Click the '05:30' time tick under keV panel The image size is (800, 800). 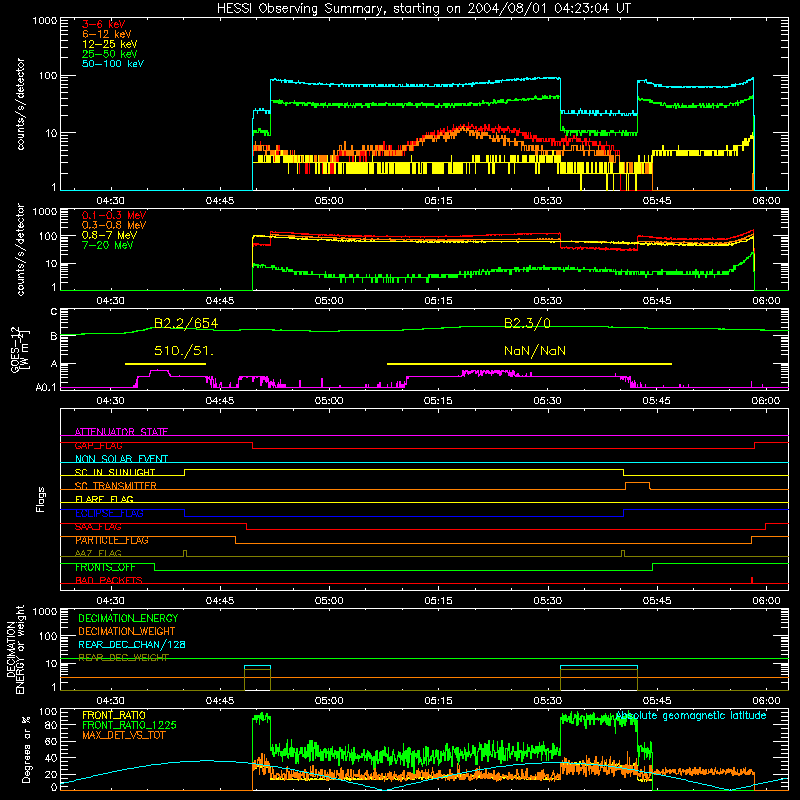(547, 201)
